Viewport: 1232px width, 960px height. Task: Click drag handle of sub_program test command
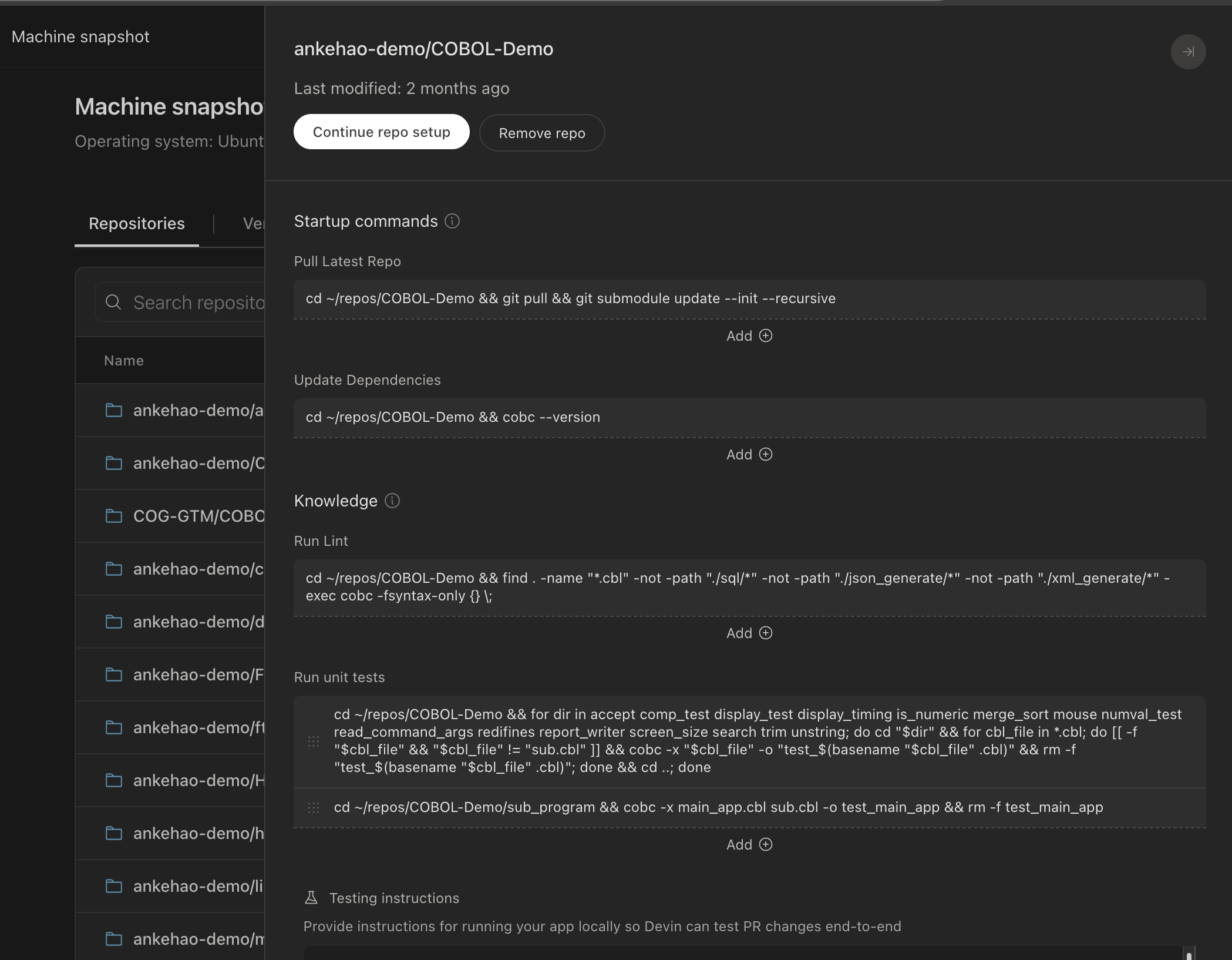[x=314, y=807]
